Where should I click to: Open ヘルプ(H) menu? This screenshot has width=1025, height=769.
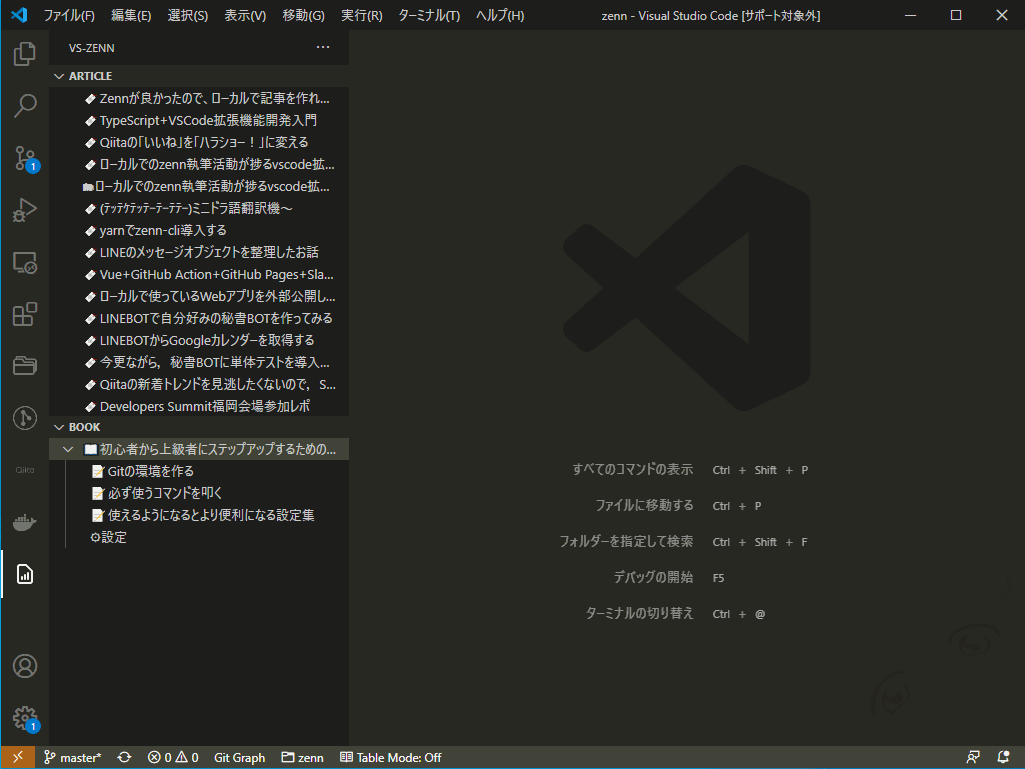click(500, 15)
